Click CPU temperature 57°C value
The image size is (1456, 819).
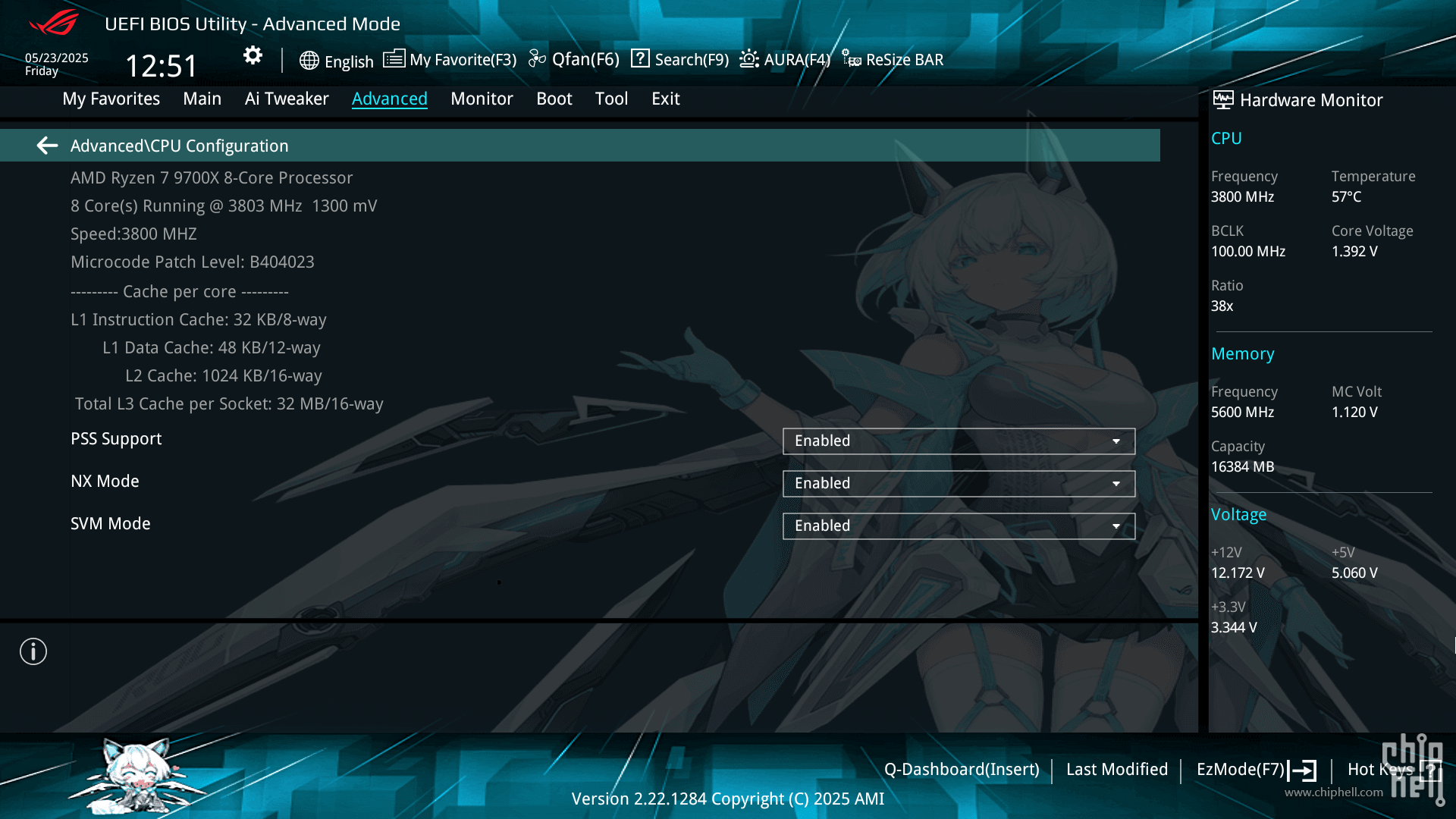click(x=1346, y=197)
